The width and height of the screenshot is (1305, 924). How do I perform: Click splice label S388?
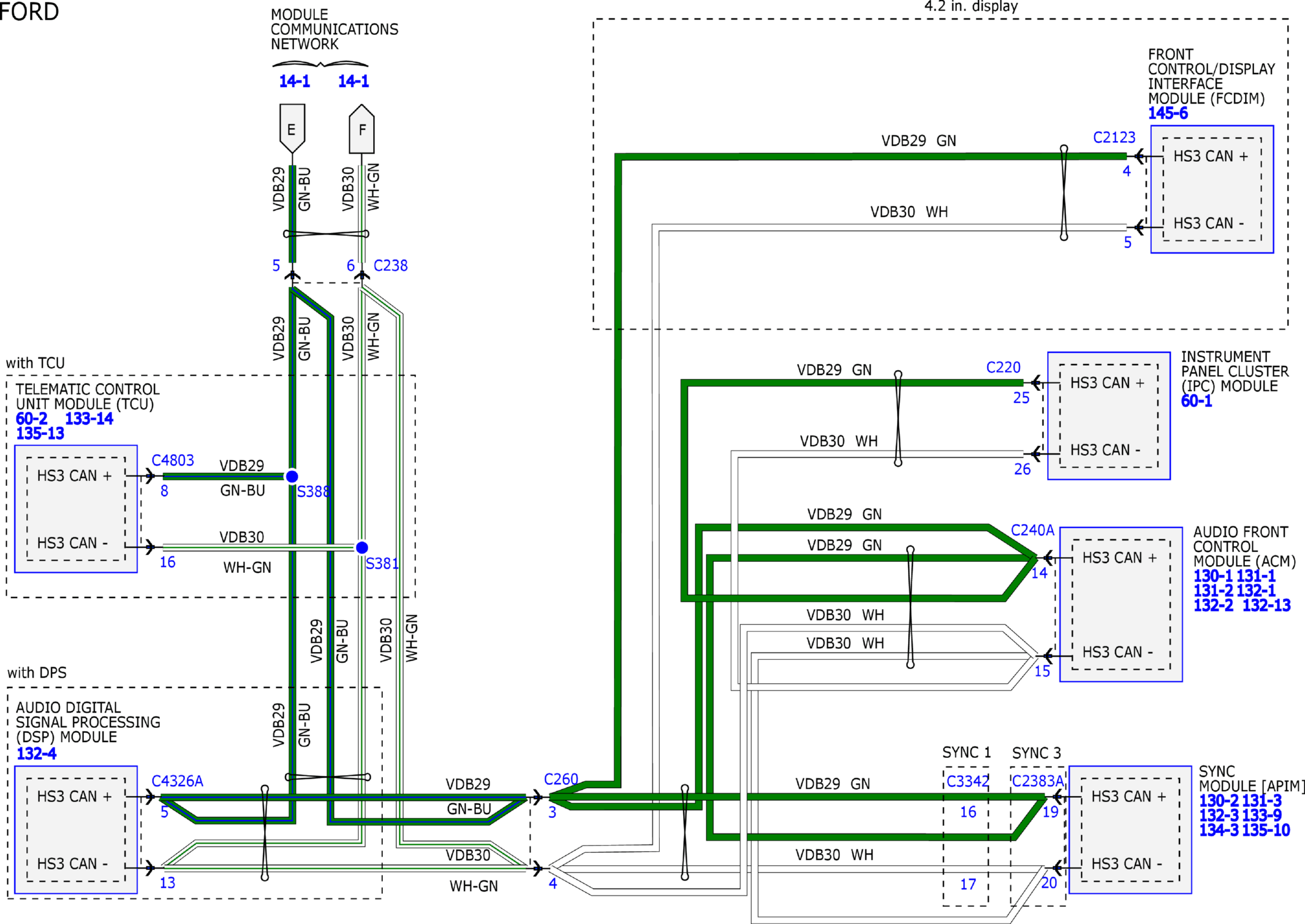pos(314,492)
